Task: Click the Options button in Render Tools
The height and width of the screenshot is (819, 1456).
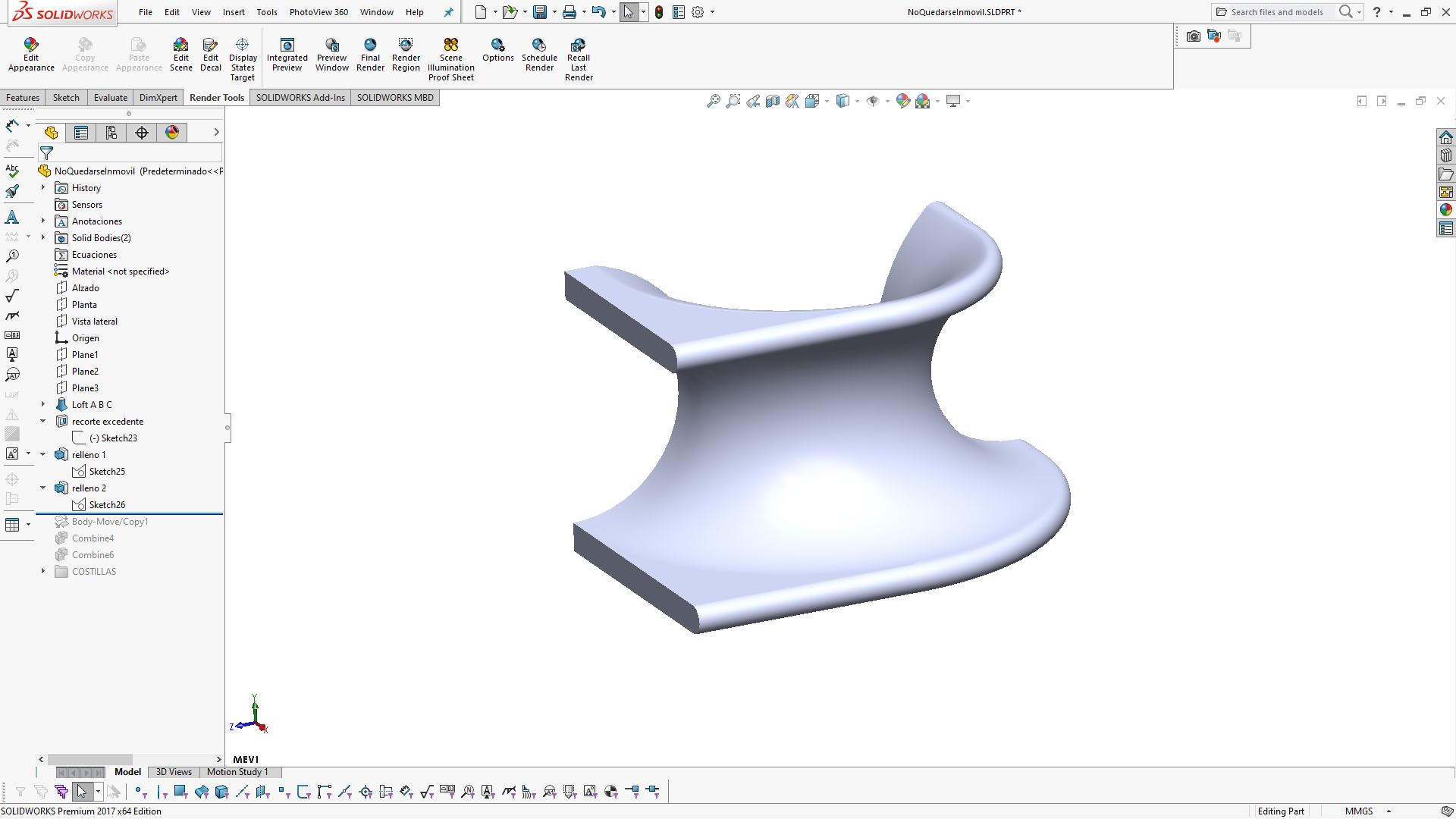Action: [x=498, y=53]
